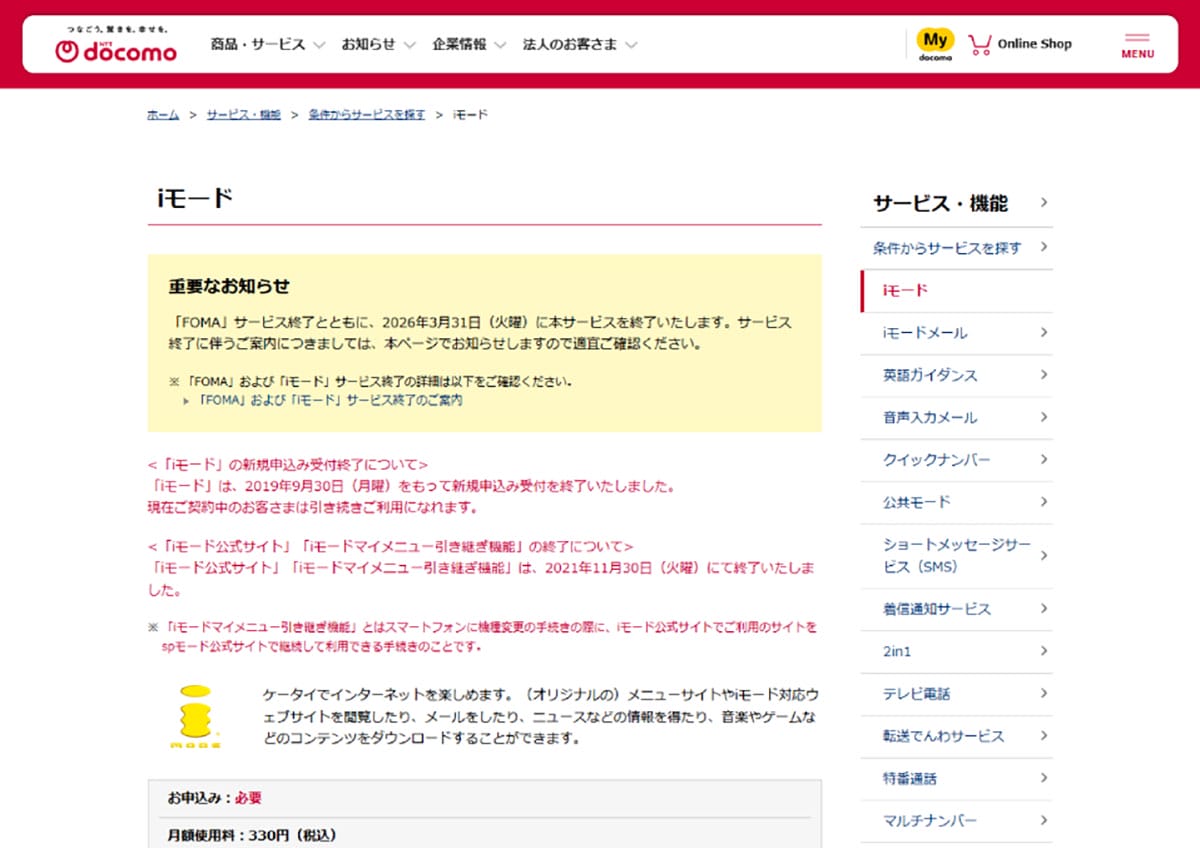Screen dimensions: 1200x848
Task: Click the chevron on ショートメッセージサービス（SMS）
Action: pos(1042,554)
